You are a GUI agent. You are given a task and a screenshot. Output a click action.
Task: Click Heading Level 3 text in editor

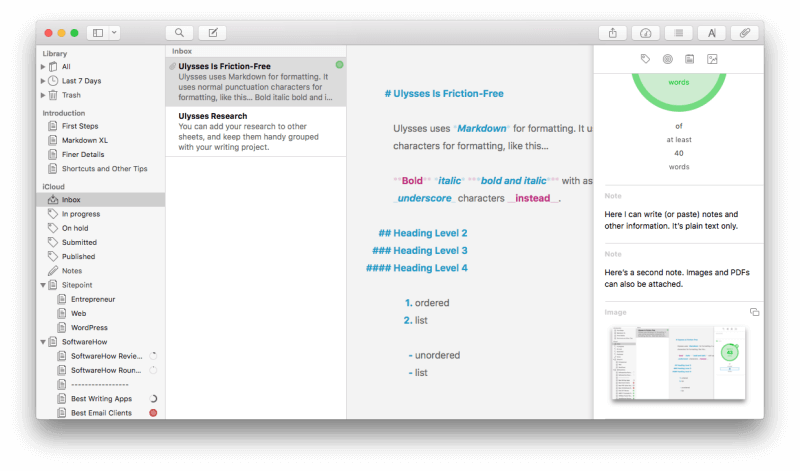tap(430, 251)
